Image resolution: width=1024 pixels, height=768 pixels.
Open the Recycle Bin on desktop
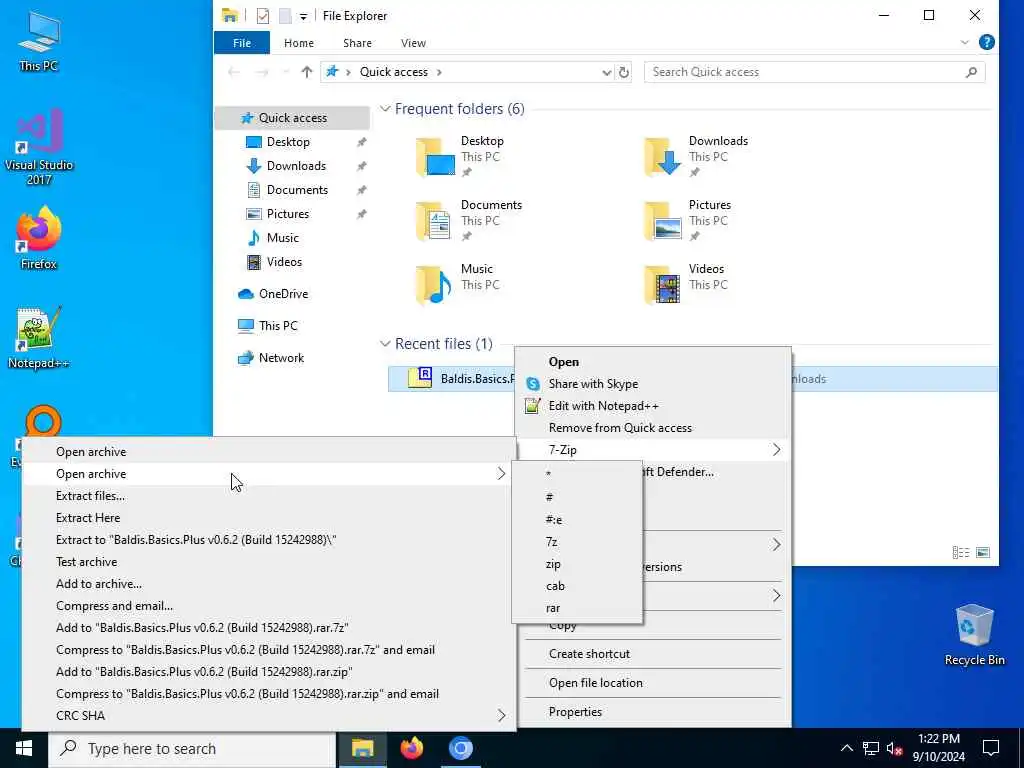tap(974, 635)
